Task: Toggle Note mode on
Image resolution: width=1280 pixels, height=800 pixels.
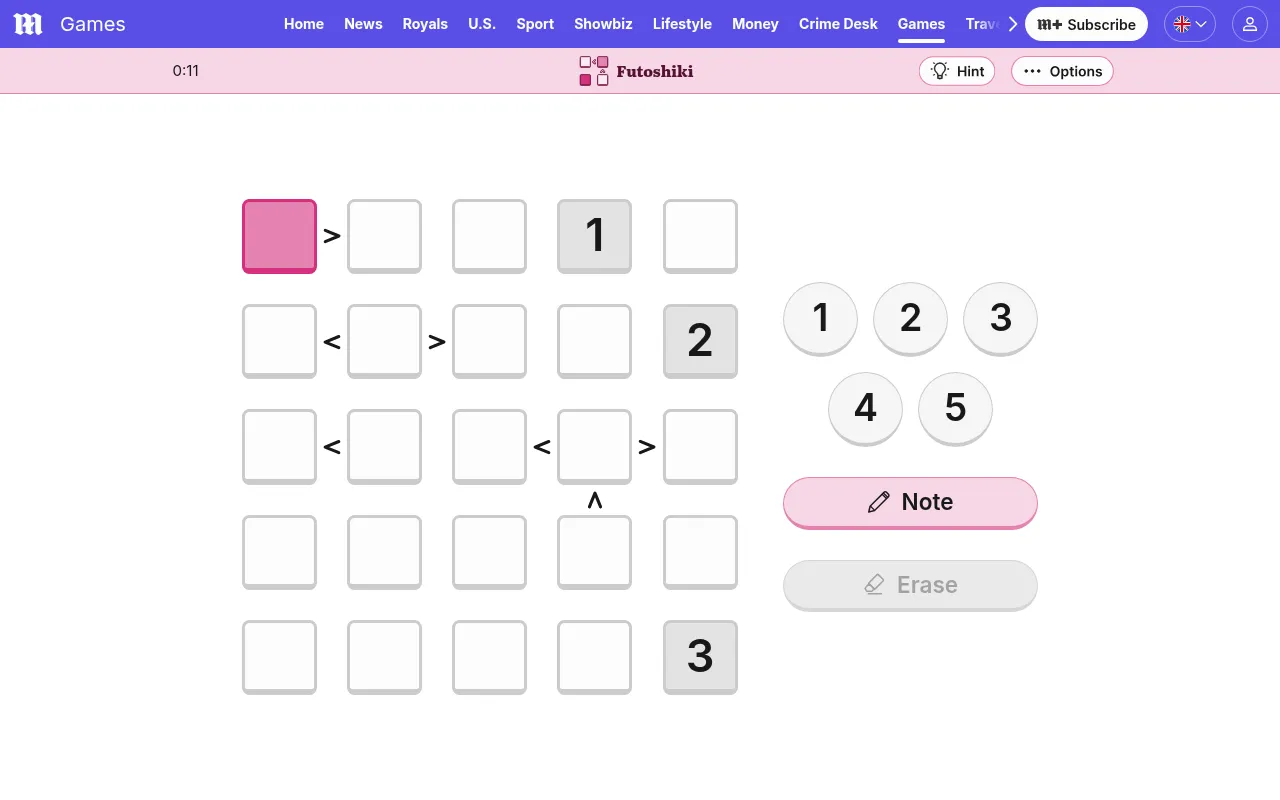Action: [x=910, y=502]
